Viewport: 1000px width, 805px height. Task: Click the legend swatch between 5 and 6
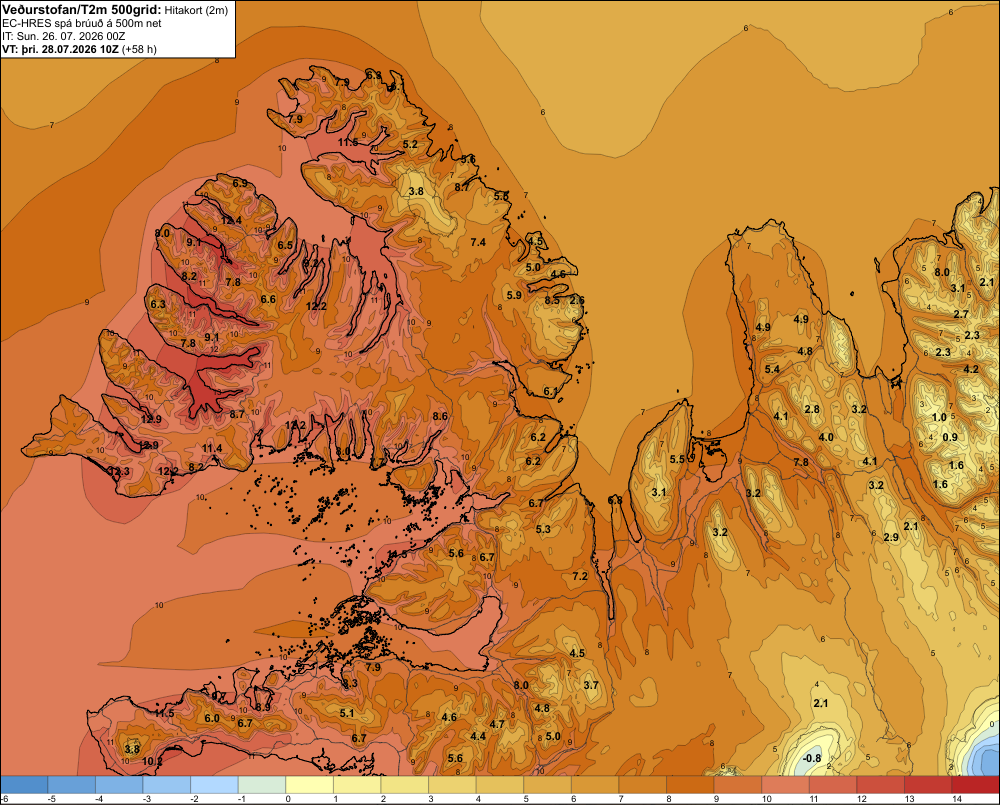click(x=547, y=784)
